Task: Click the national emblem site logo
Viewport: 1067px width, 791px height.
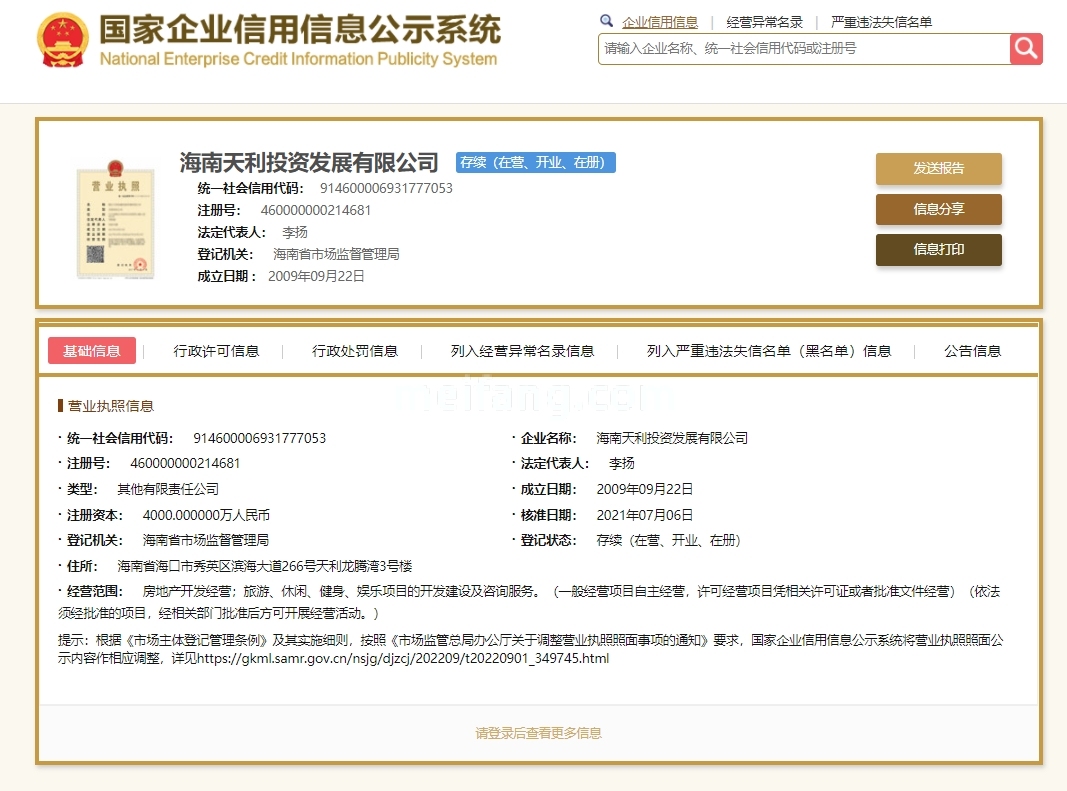Action: (x=60, y=40)
